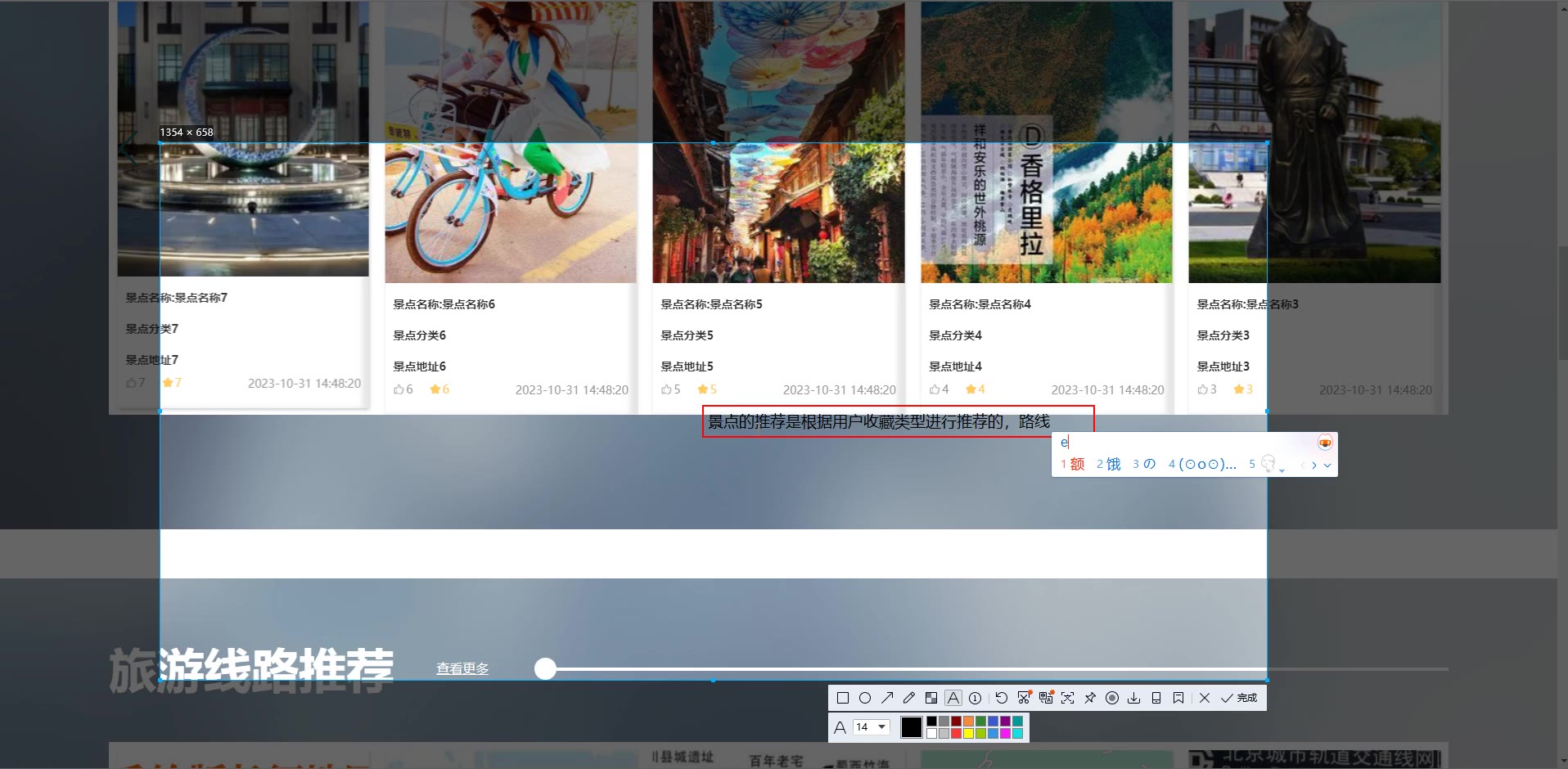Viewport: 1568px width, 769px height.
Task: Choose IME candidate 1 额
Action: pos(1073,464)
